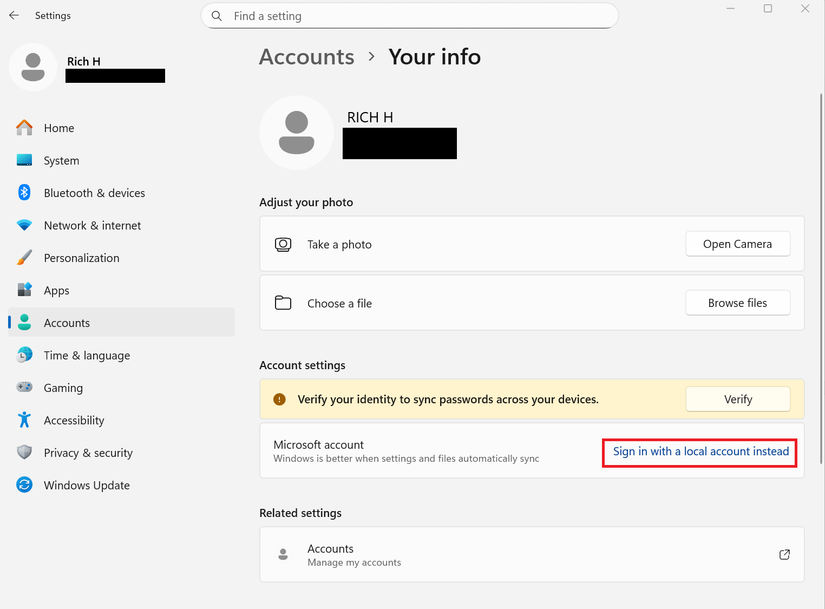Click the back arrow at top left
The image size is (825, 609).
13,15
